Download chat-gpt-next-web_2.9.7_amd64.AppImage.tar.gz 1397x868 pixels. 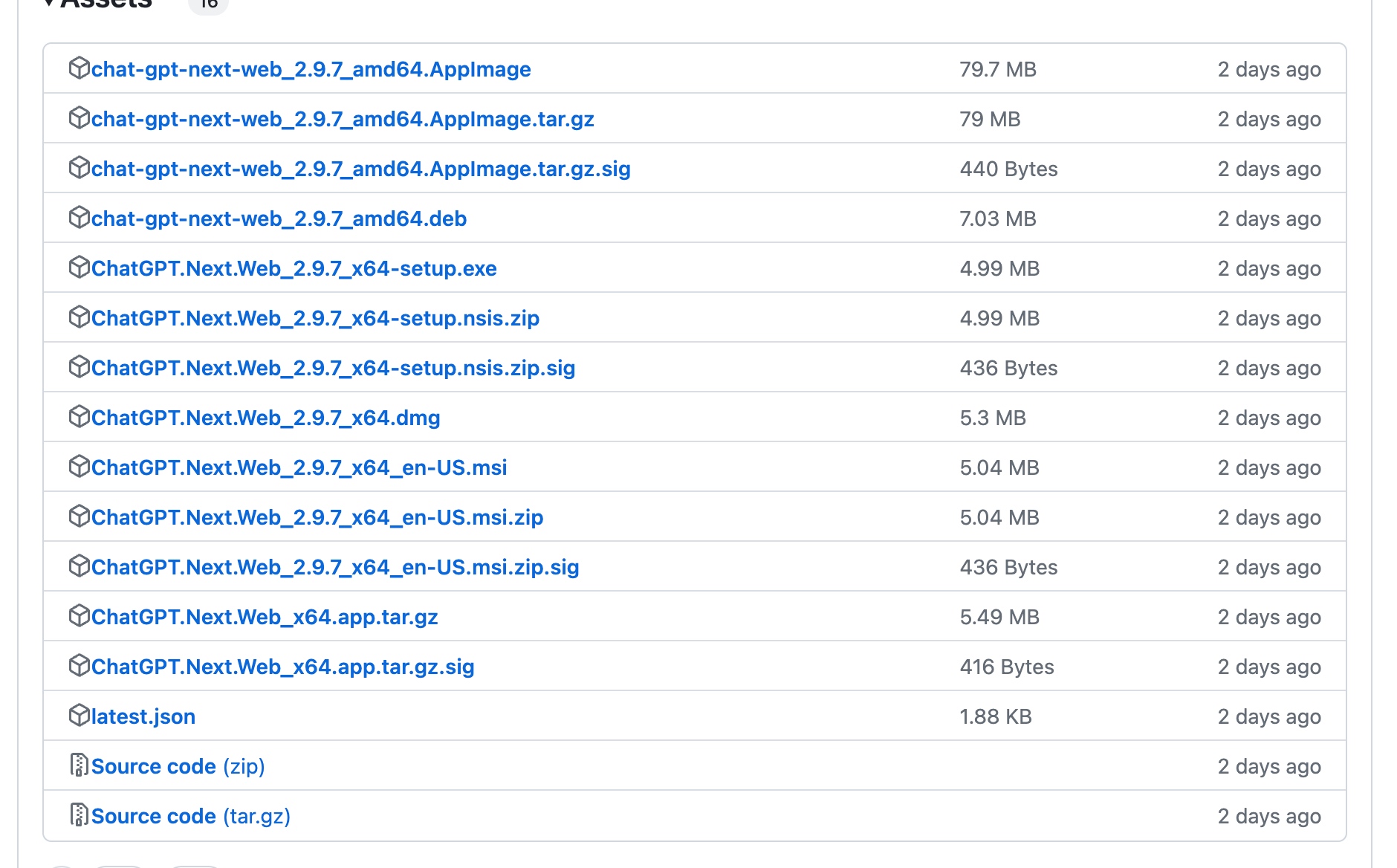[343, 119]
